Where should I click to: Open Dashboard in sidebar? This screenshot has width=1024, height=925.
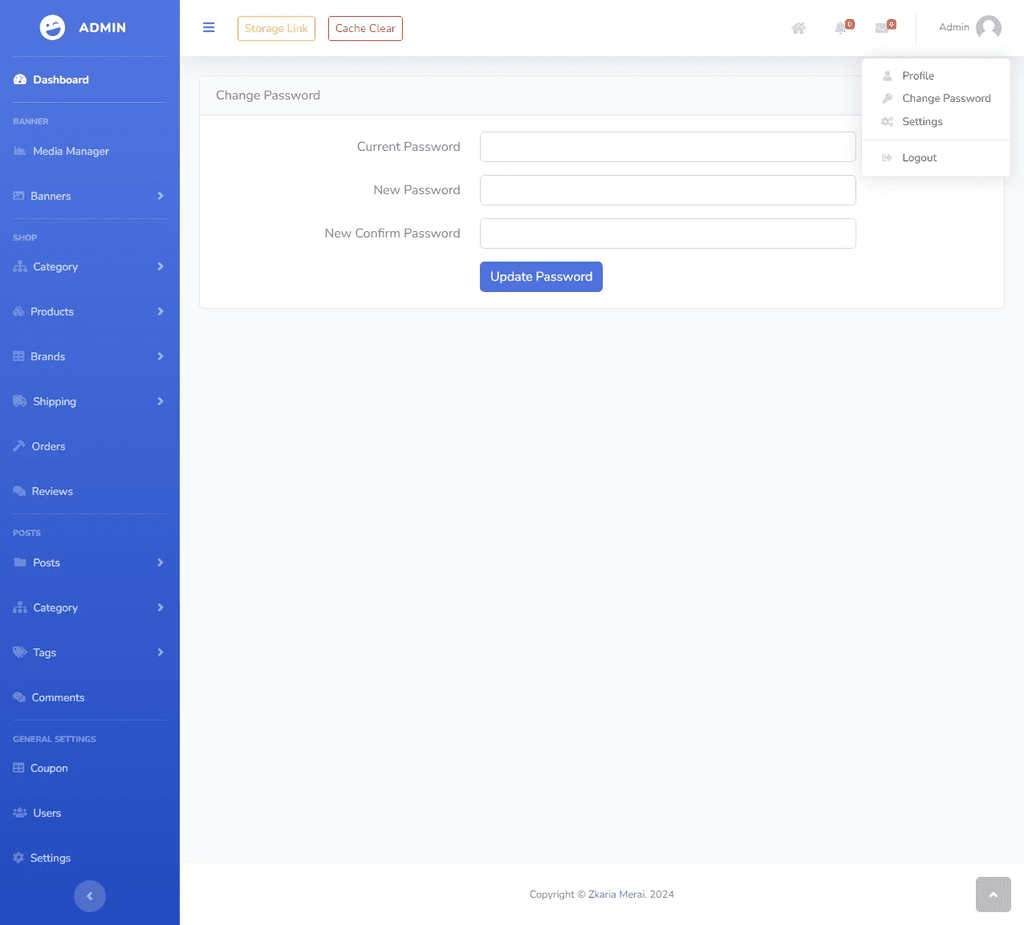tap(61, 80)
